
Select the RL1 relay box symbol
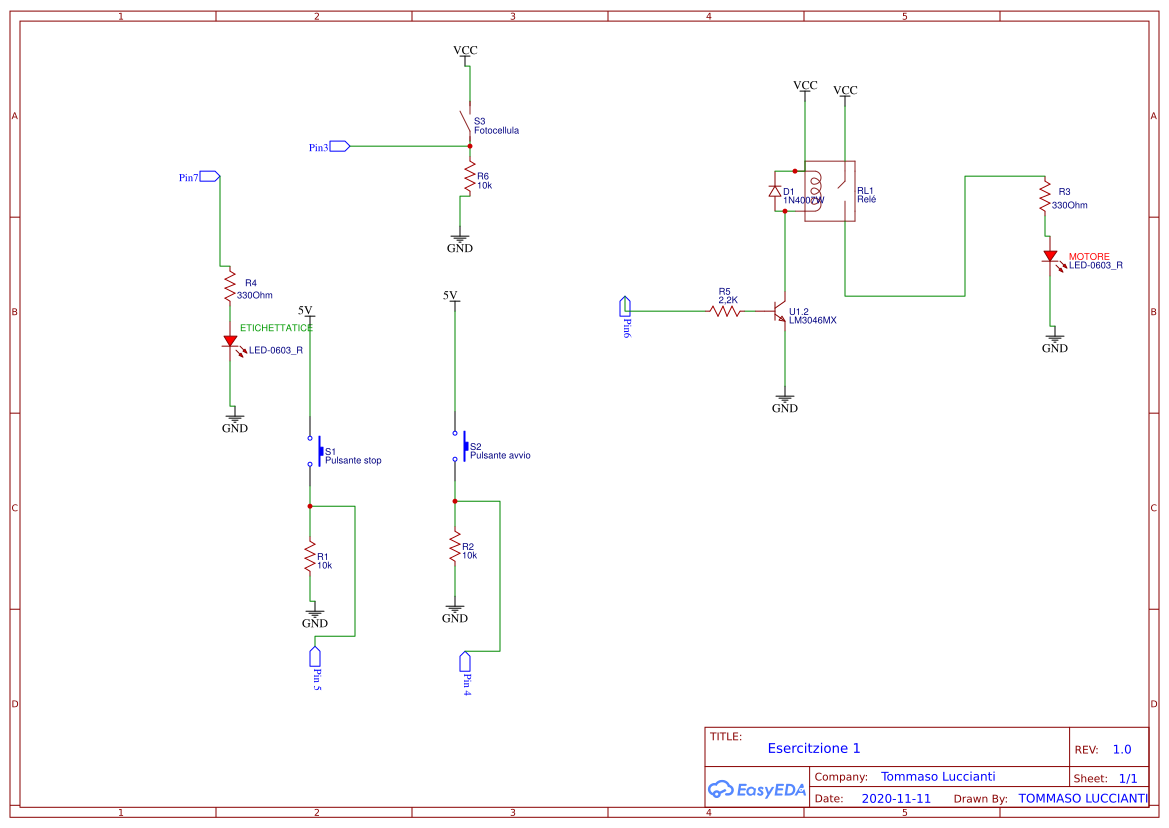830,191
